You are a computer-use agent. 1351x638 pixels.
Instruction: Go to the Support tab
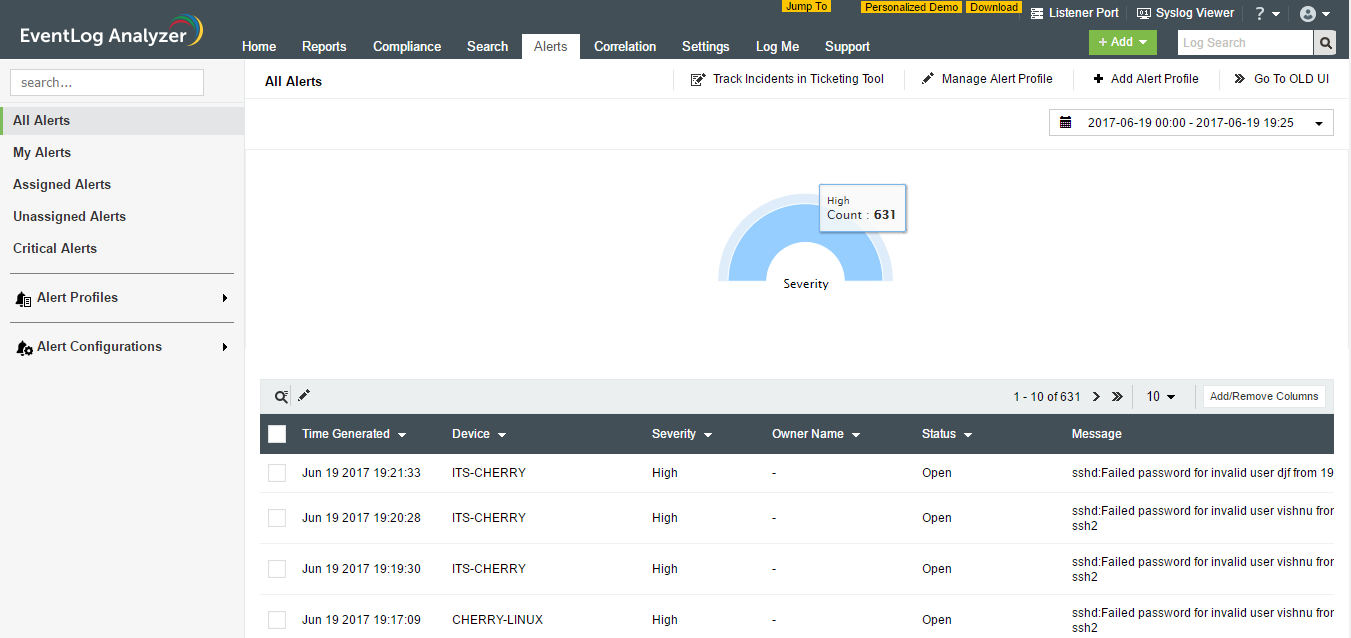(847, 46)
